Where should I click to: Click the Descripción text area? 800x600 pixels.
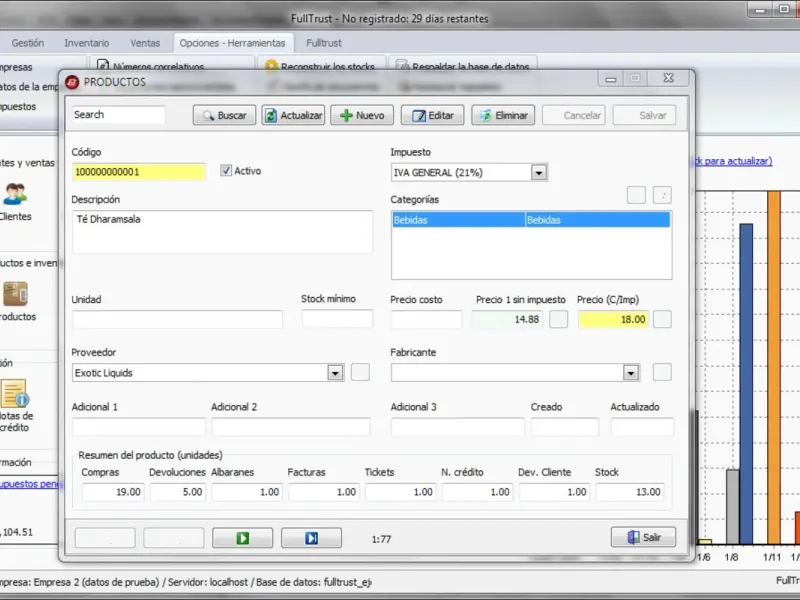(x=222, y=231)
